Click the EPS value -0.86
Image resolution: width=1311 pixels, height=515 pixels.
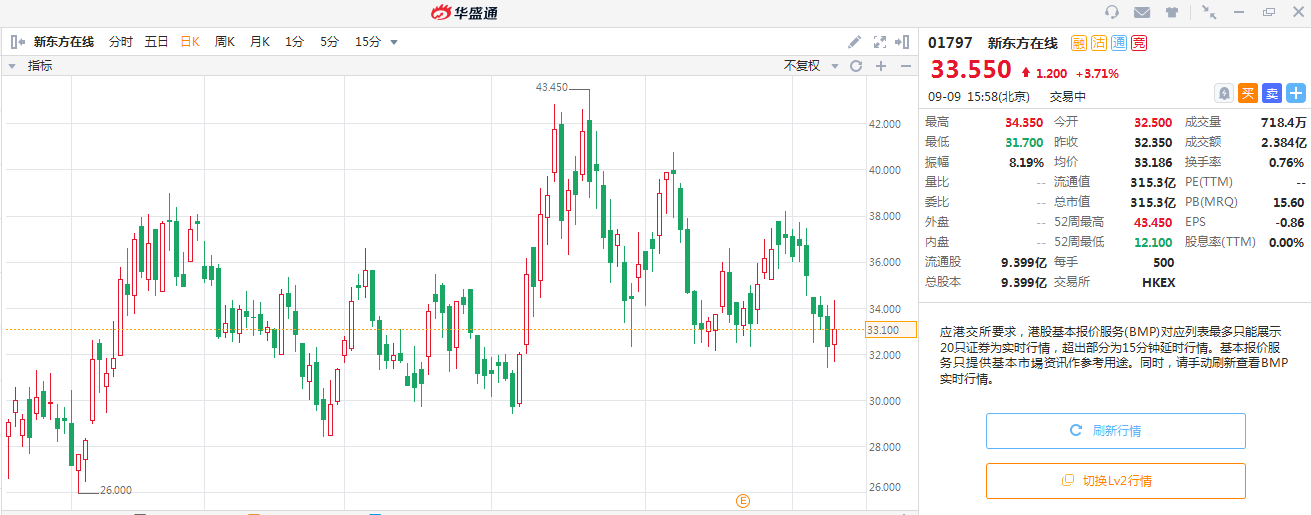1290,222
